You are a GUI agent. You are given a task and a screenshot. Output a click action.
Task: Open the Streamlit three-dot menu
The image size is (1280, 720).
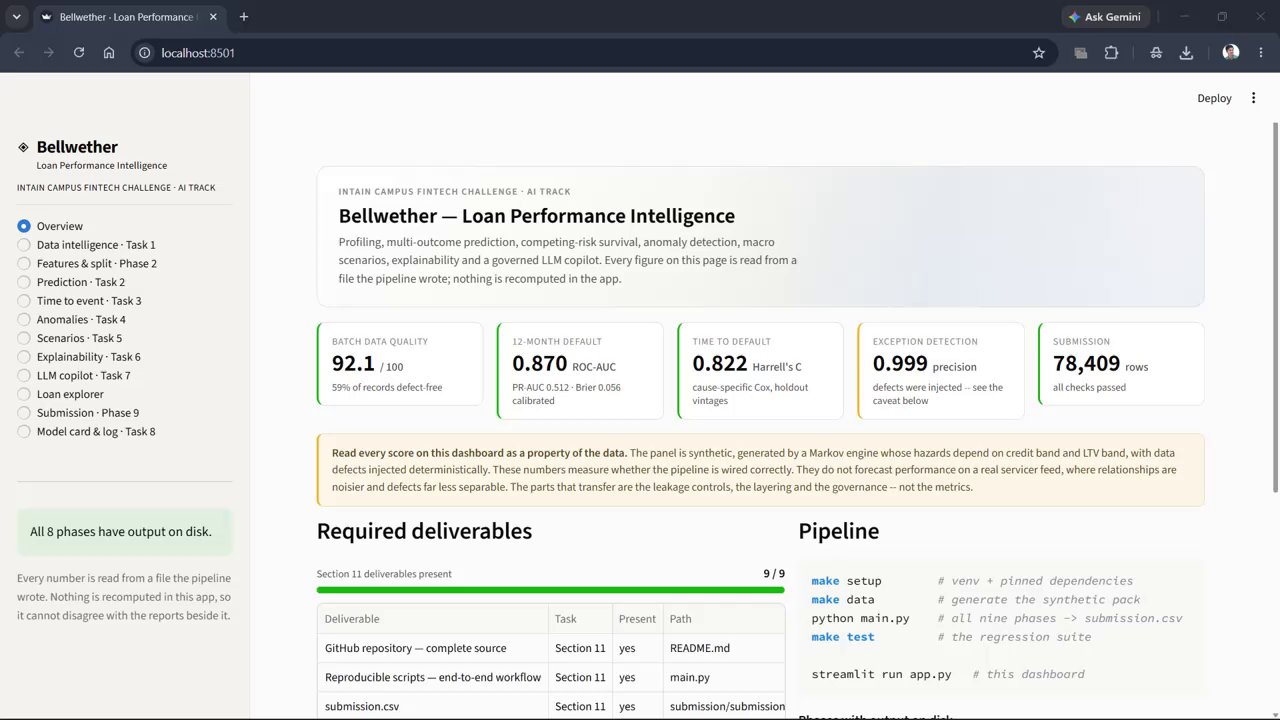1254,98
